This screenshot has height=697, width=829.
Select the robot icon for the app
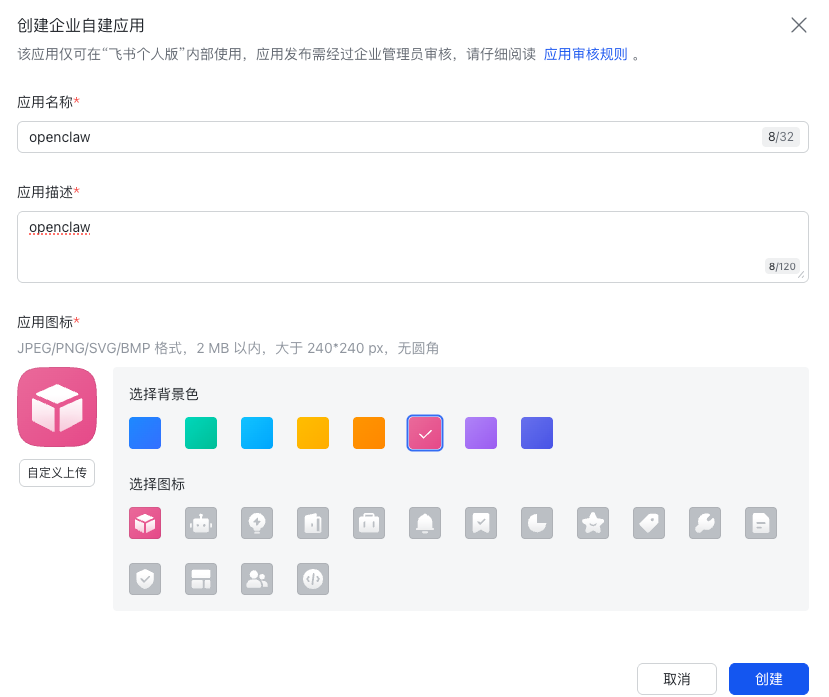(201, 523)
